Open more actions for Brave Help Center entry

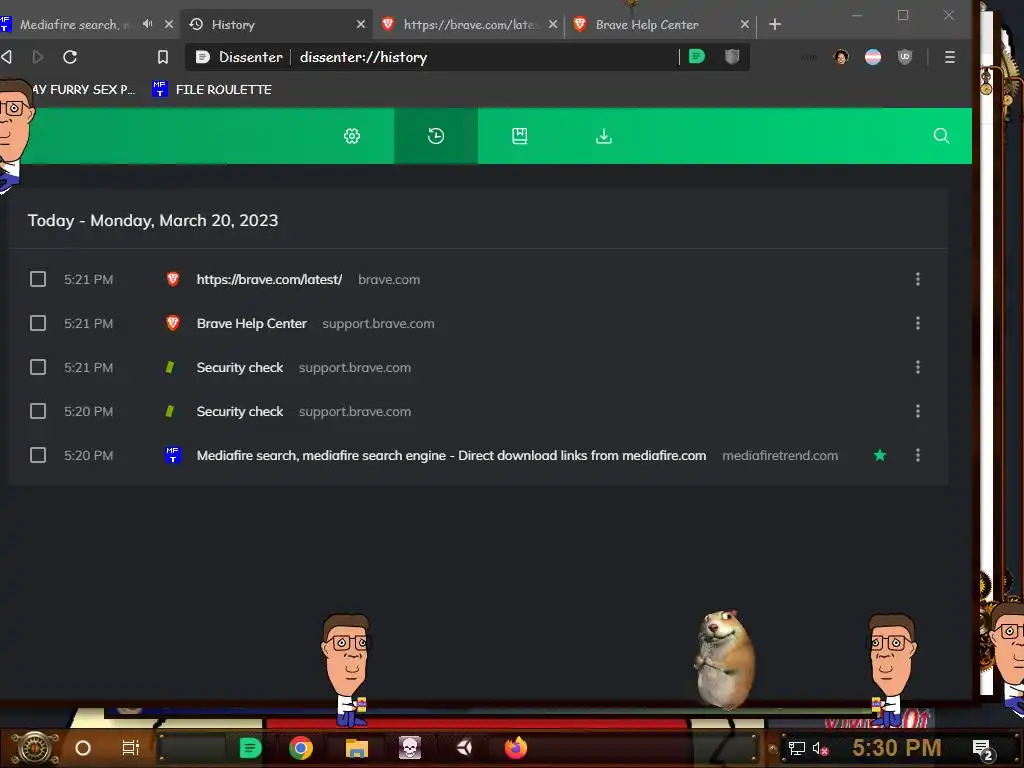pos(918,323)
